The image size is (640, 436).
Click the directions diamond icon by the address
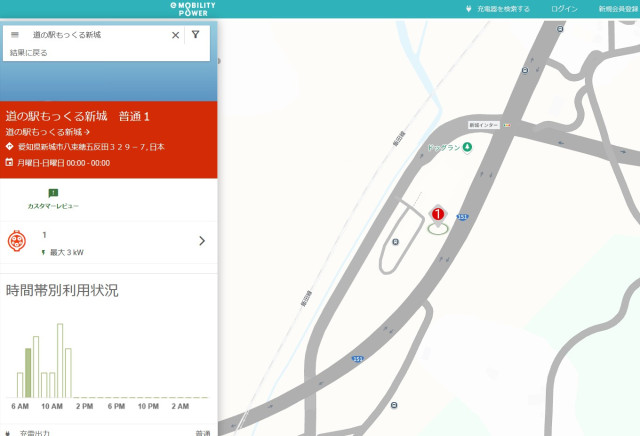(9, 146)
